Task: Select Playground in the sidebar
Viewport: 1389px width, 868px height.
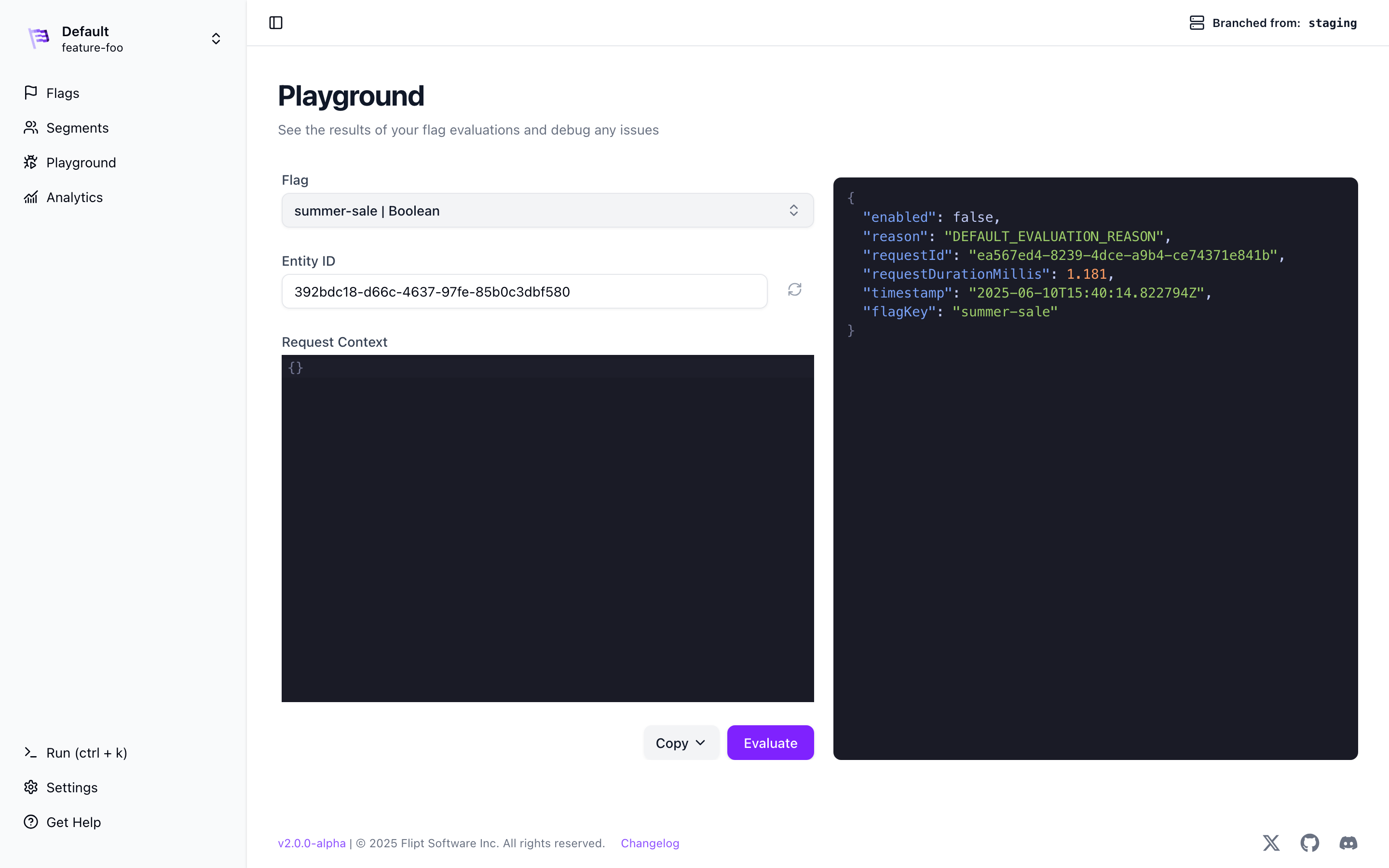Action: 81,163
